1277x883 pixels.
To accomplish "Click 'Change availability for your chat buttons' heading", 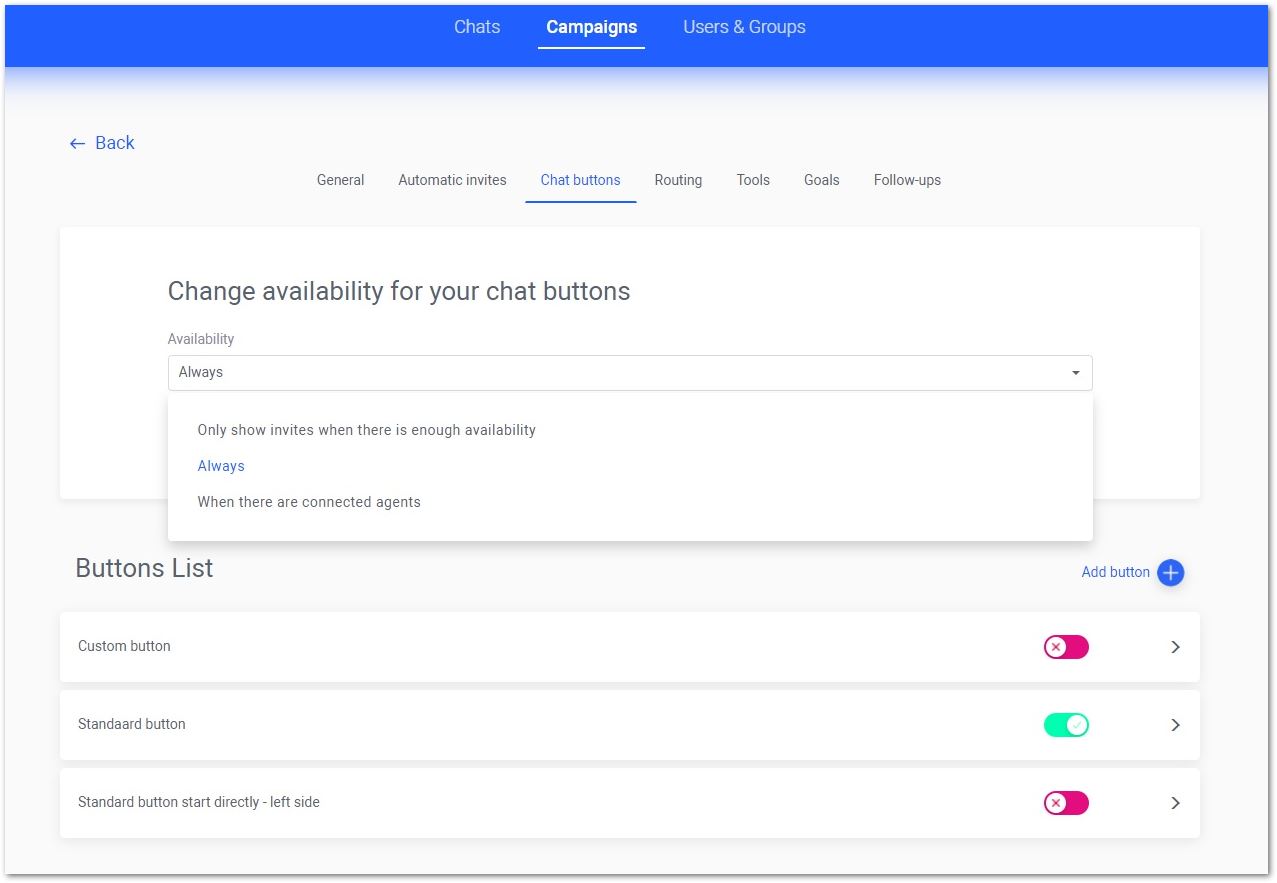I will [x=399, y=291].
